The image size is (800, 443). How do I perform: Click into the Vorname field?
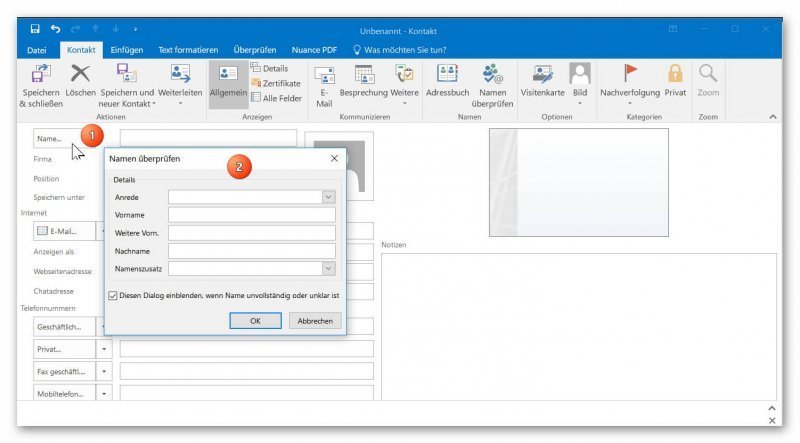(252, 215)
